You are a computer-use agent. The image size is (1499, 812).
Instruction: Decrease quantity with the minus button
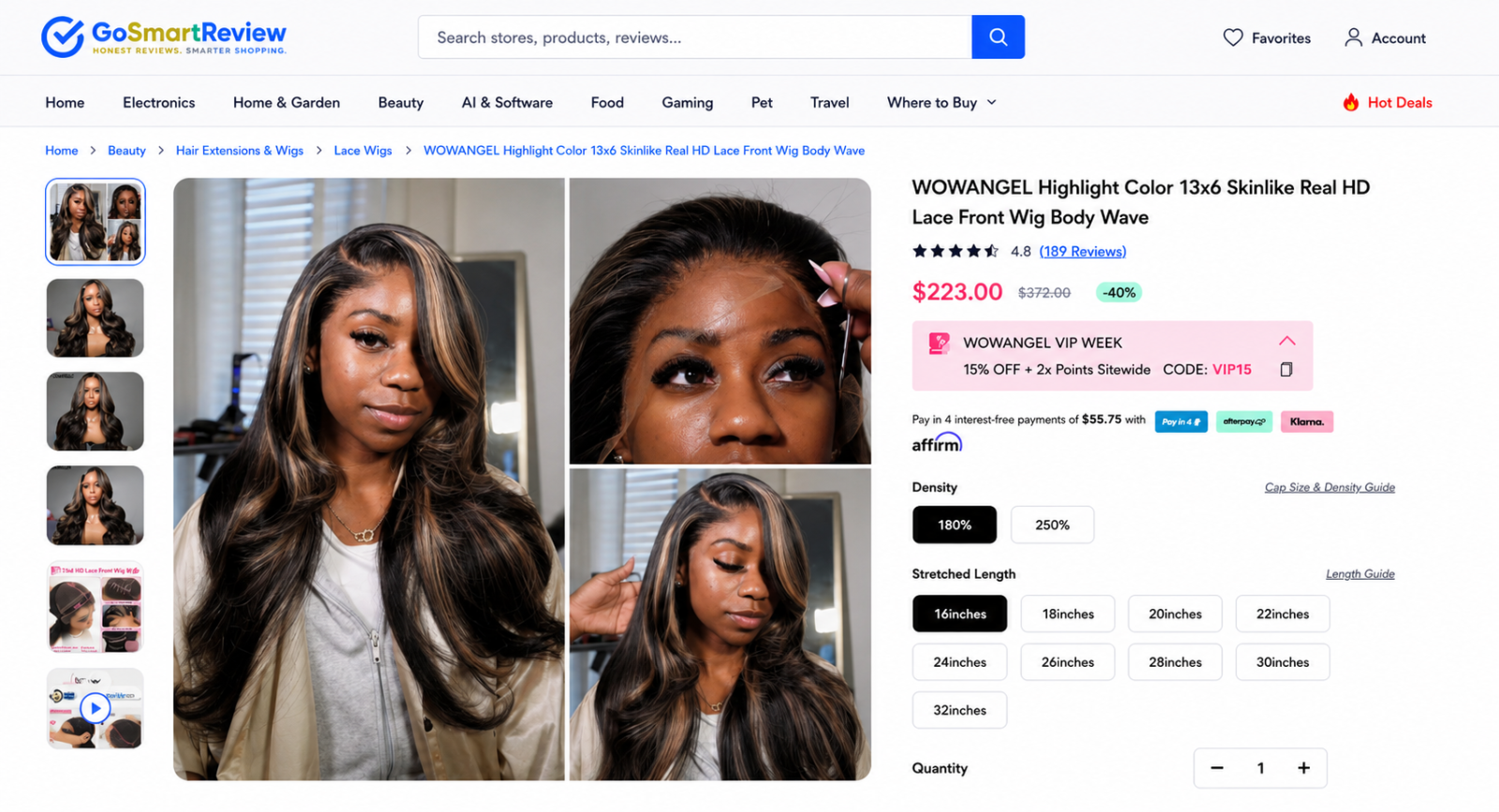[1217, 768]
